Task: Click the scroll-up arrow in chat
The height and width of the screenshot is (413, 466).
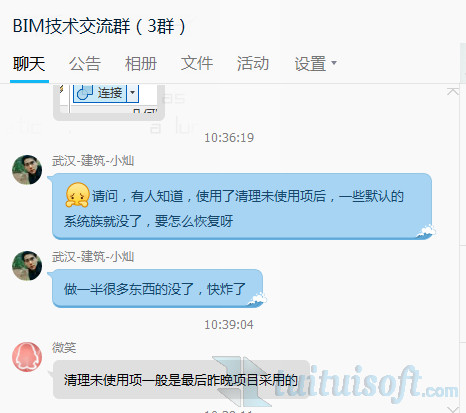Action: [x=453, y=91]
